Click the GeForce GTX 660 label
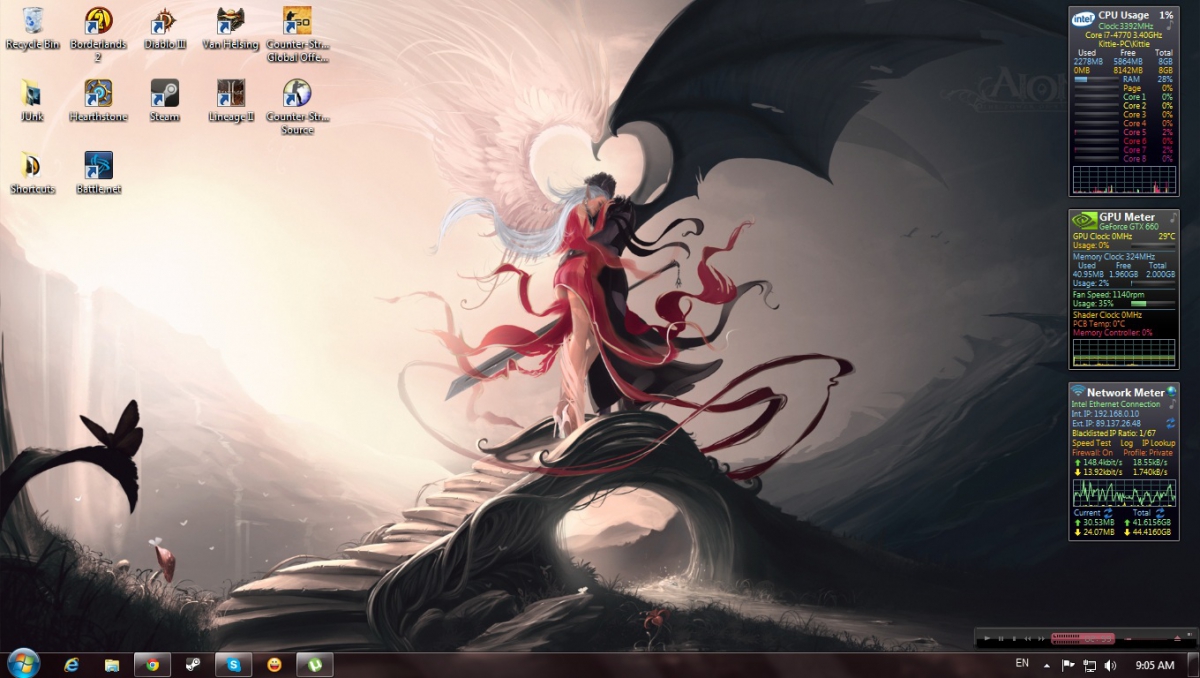 coord(1129,227)
